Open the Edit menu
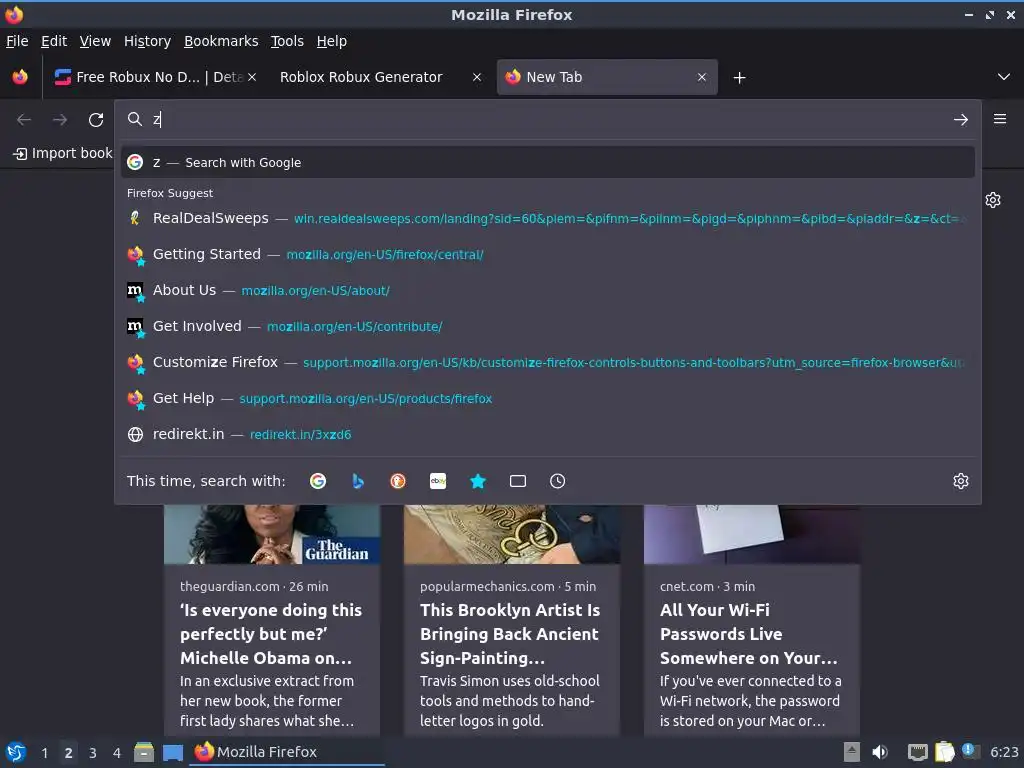Viewport: 1024px width, 768px height. [x=54, y=41]
